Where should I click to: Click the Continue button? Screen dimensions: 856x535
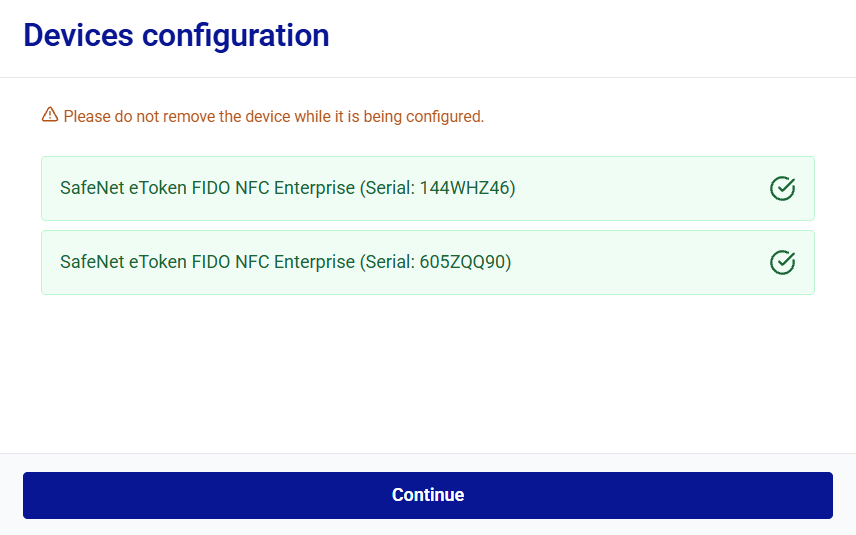coord(428,495)
